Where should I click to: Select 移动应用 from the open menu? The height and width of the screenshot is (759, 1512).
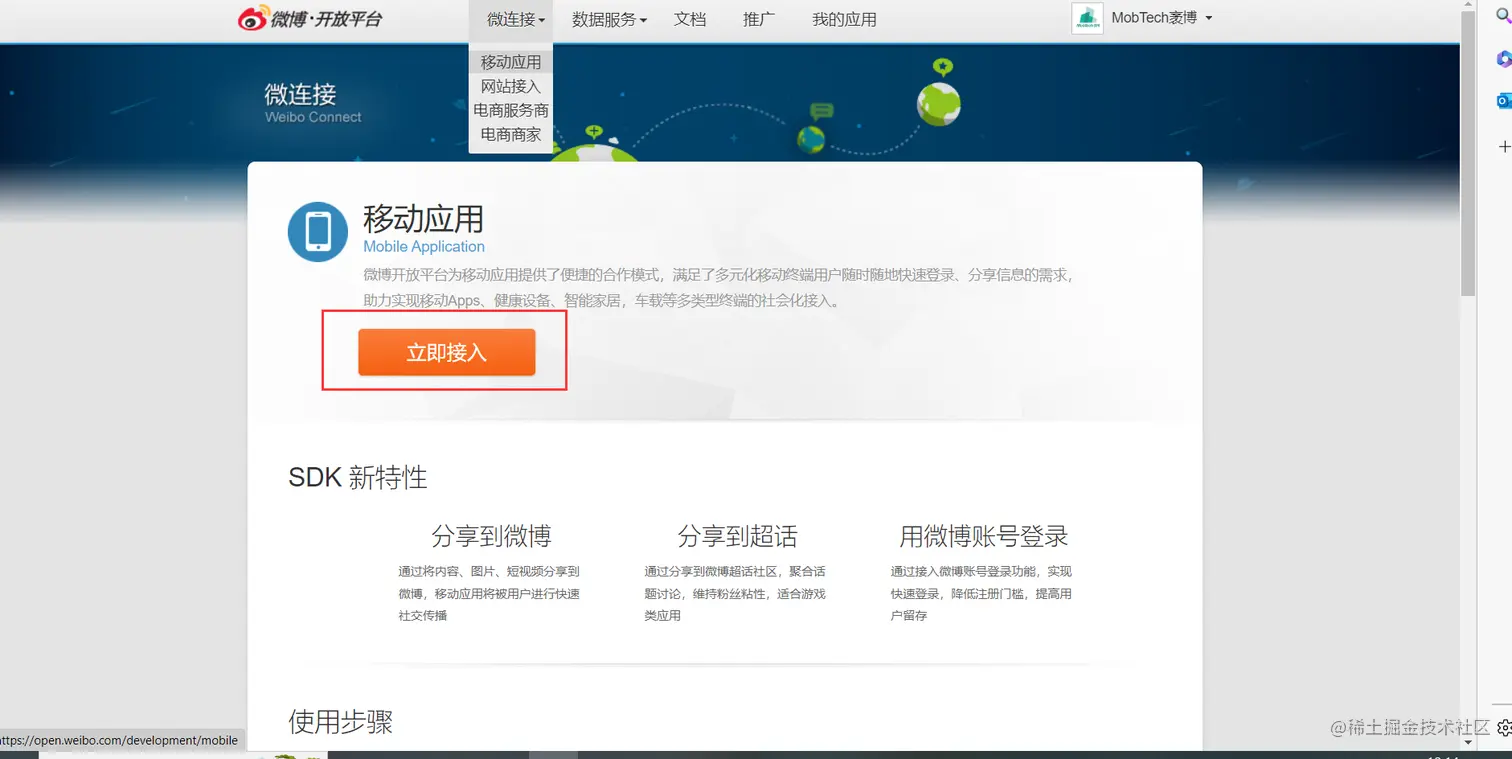[x=510, y=61]
